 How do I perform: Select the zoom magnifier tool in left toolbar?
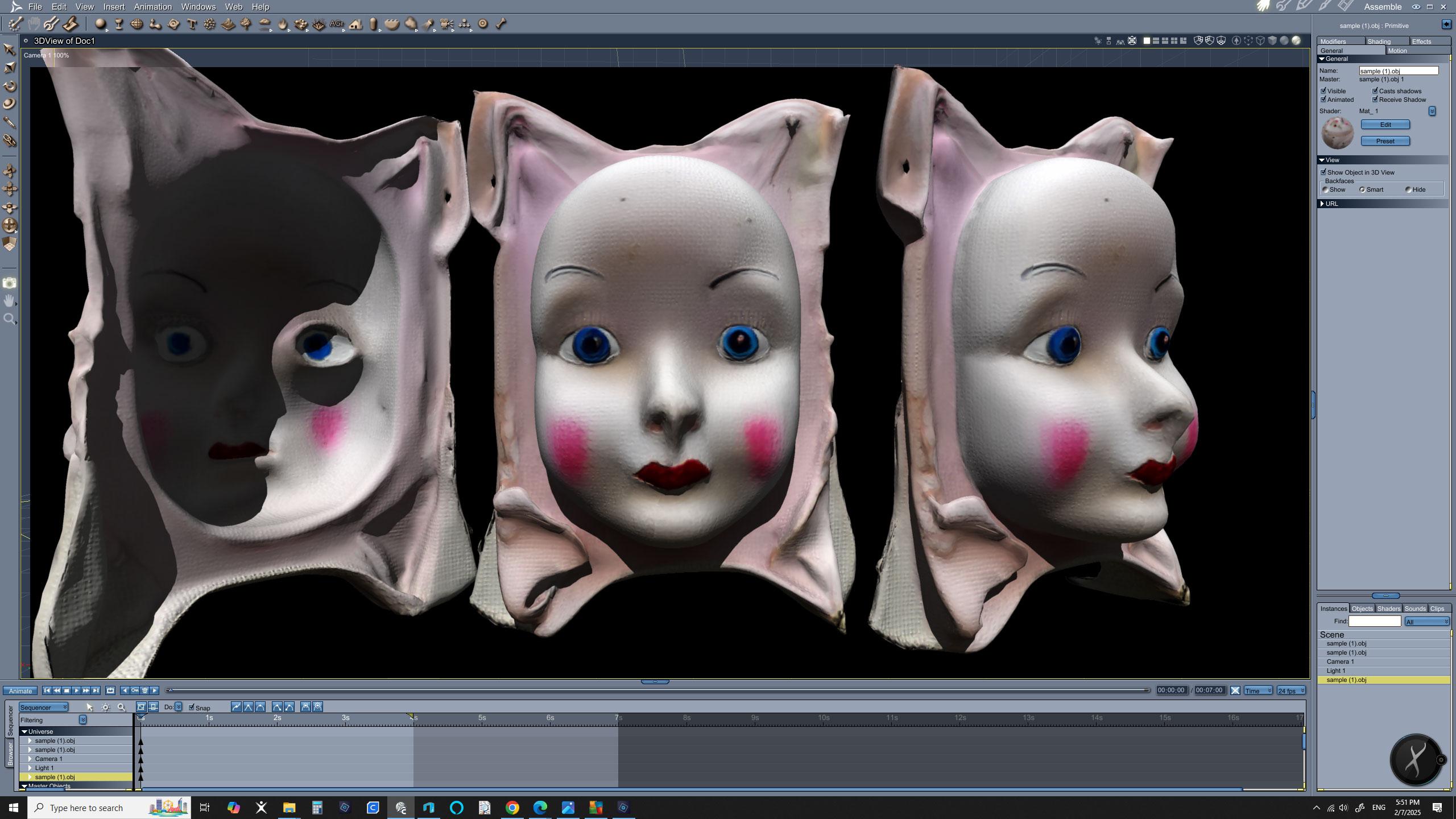pos(9,319)
